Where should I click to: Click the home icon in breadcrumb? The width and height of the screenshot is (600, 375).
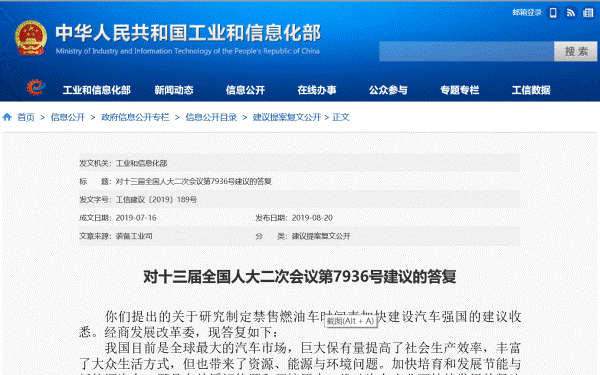[7, 117]
